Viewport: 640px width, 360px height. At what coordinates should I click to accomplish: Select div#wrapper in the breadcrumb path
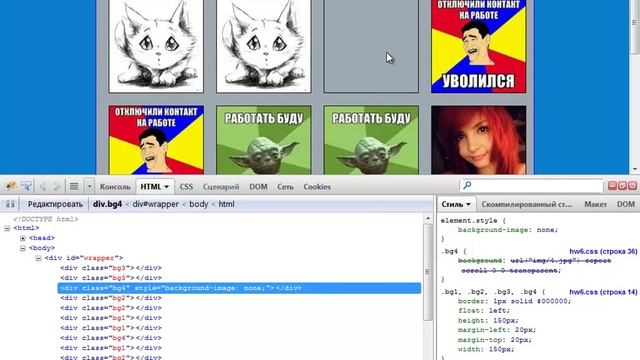156,204
